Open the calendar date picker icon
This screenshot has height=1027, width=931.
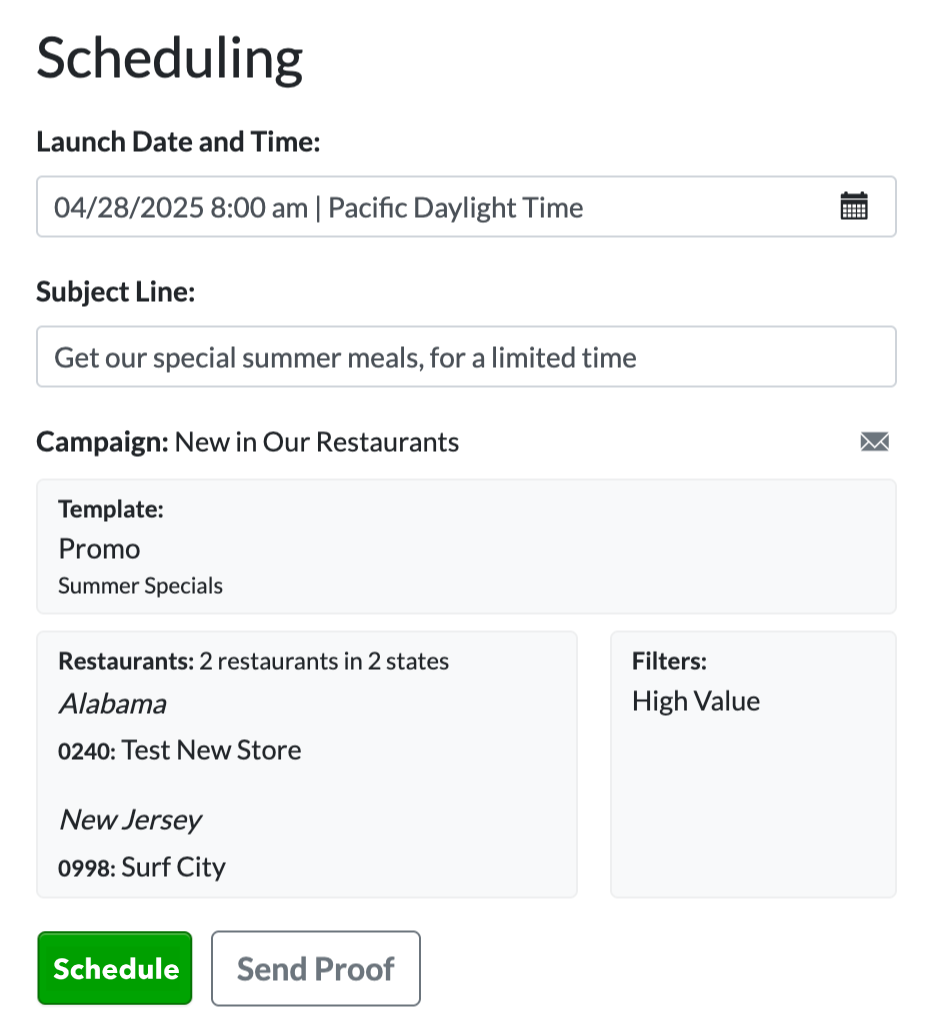(x=854, y=206)
